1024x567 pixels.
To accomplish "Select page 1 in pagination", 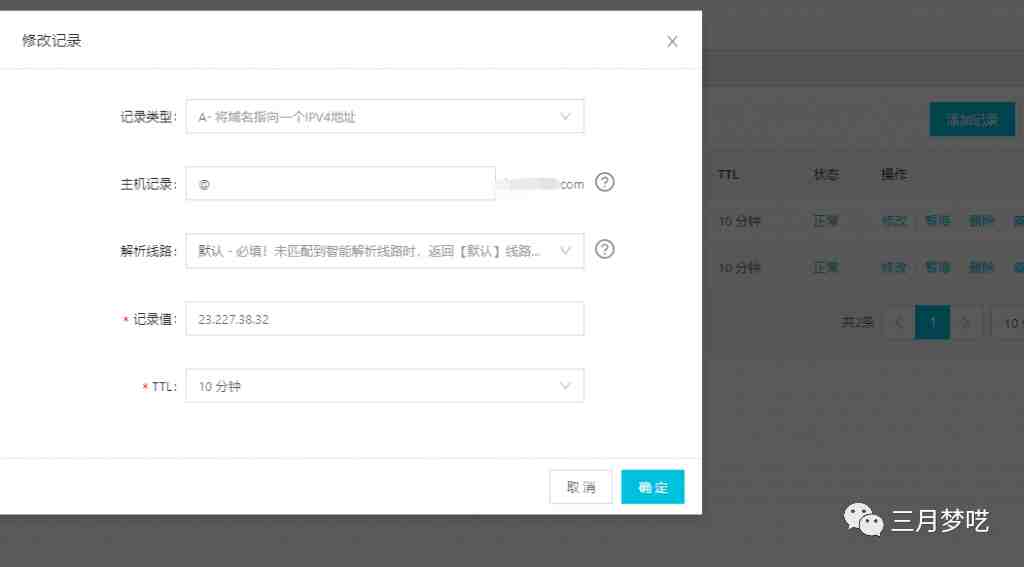I will click(x=933, y=322).
